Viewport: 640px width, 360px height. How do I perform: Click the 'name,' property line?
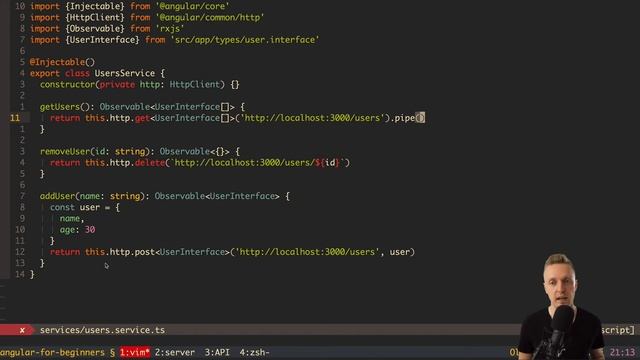(72, 219)
